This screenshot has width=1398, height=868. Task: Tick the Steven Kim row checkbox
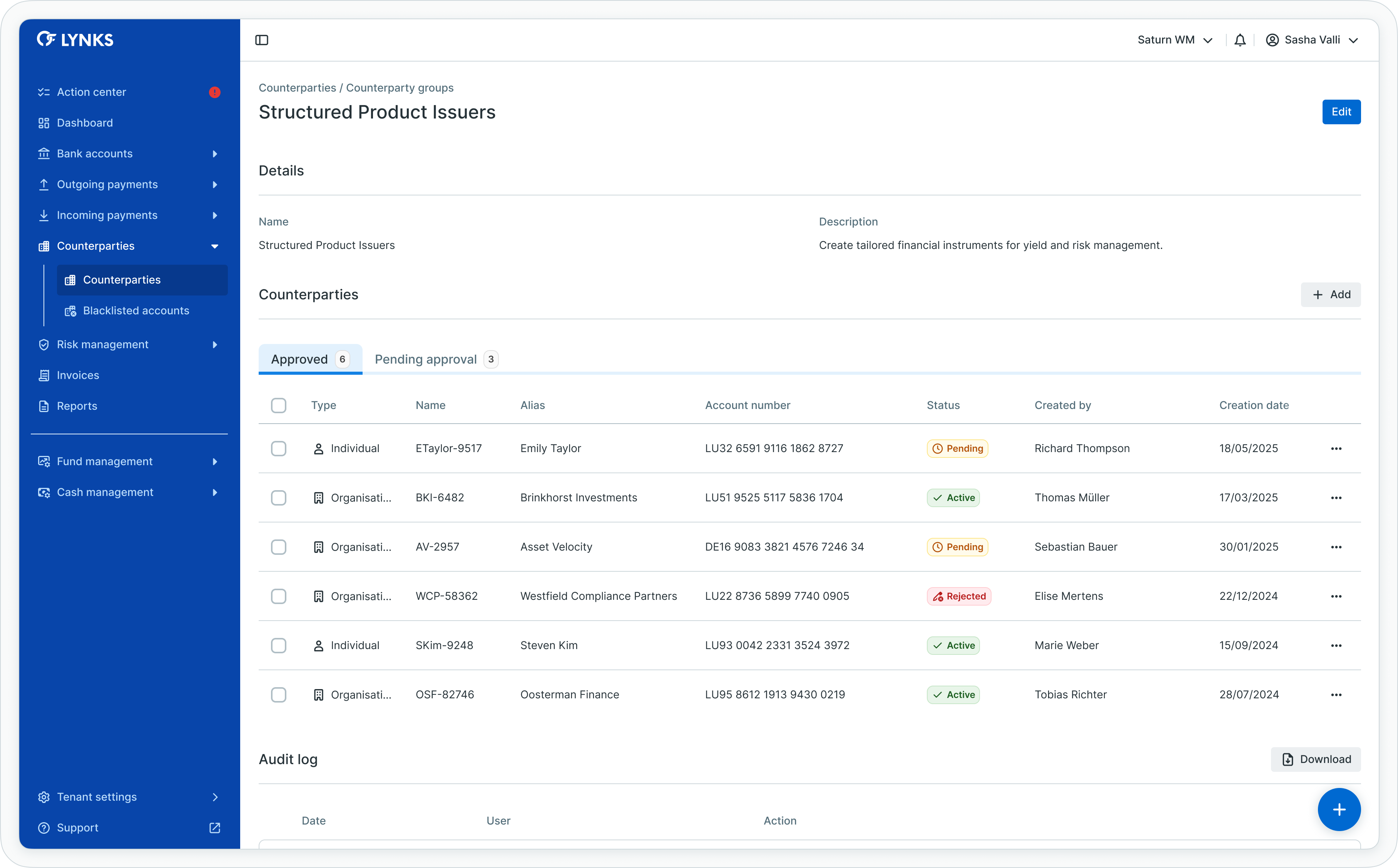(x=278, y=646)
